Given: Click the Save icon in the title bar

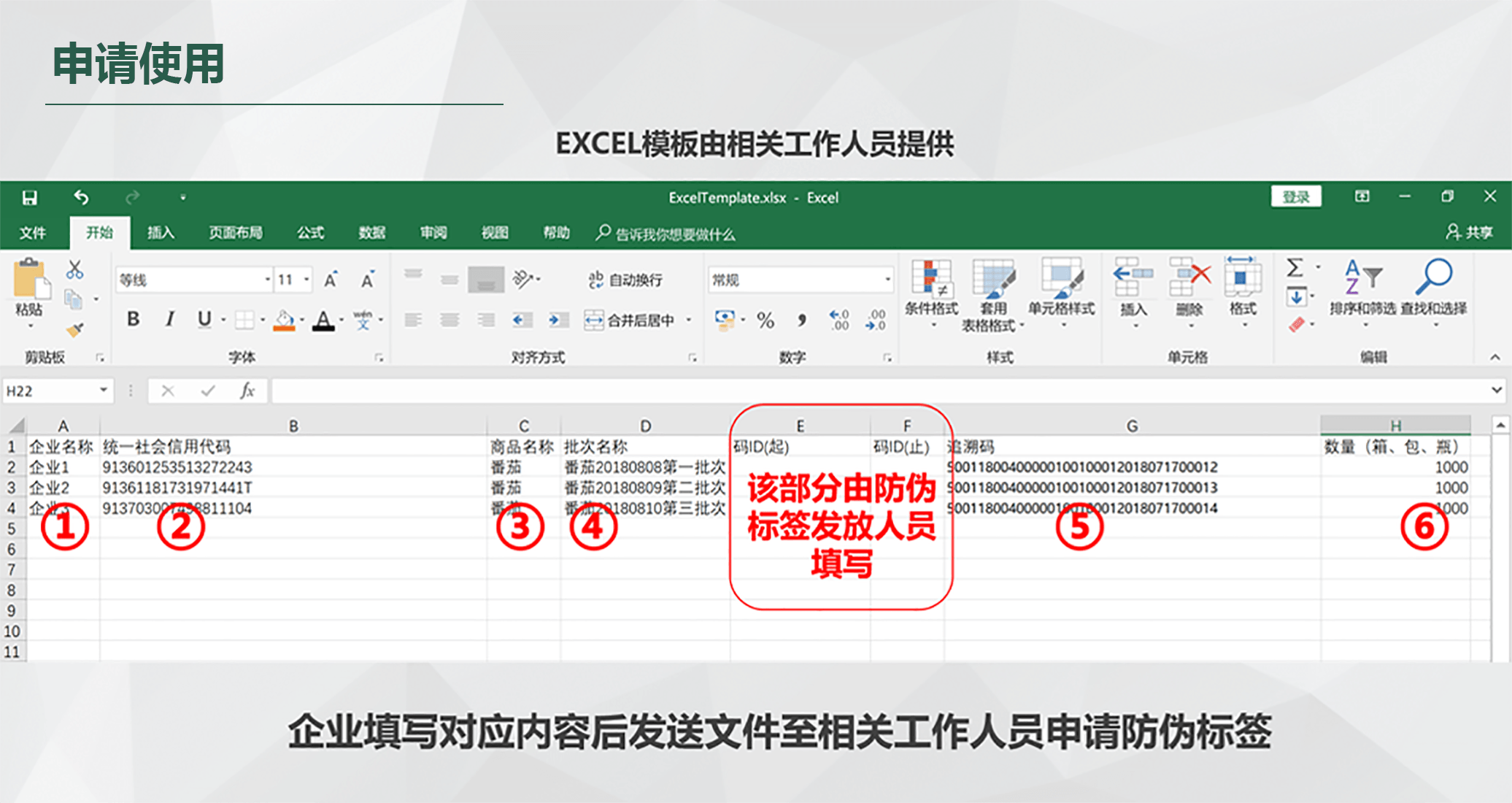Looking at the screenshot, I should [x=30, y=198].
